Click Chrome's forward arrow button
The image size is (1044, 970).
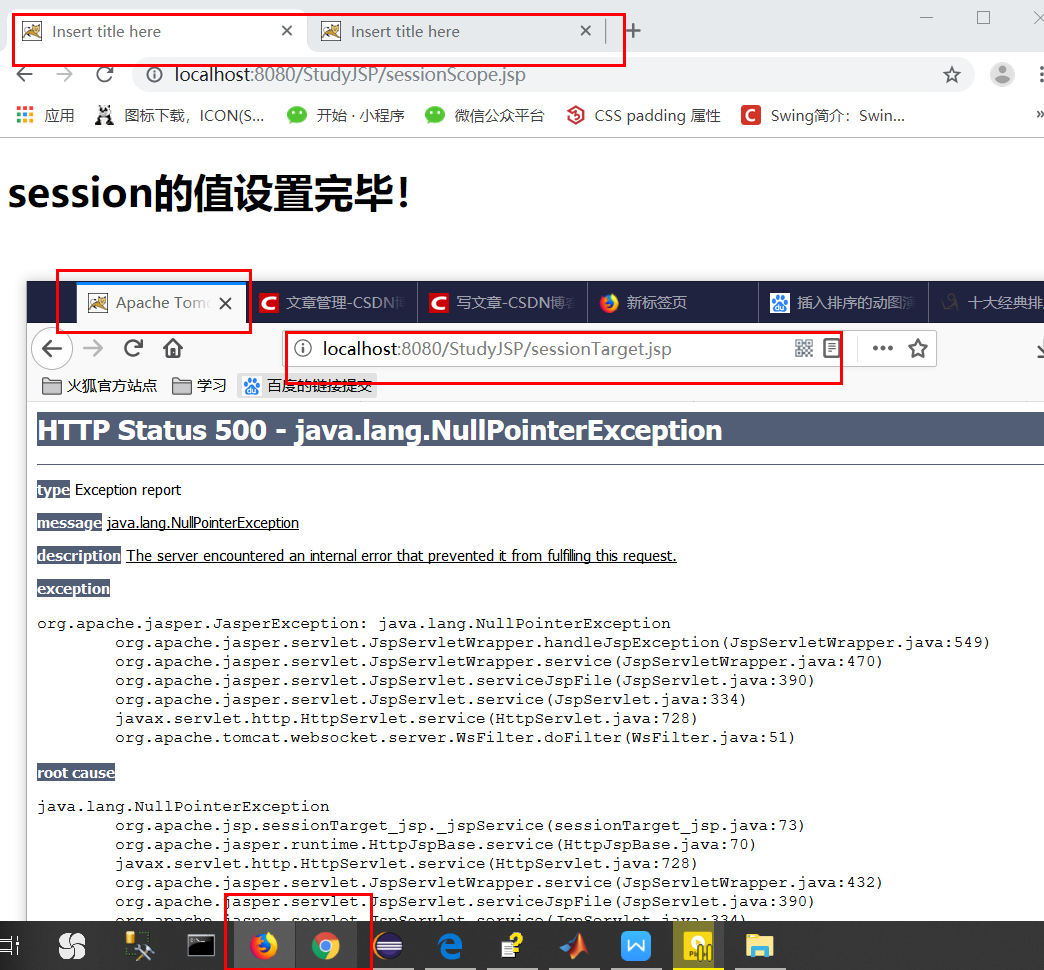pyautogui.click(x=65, y=75)
